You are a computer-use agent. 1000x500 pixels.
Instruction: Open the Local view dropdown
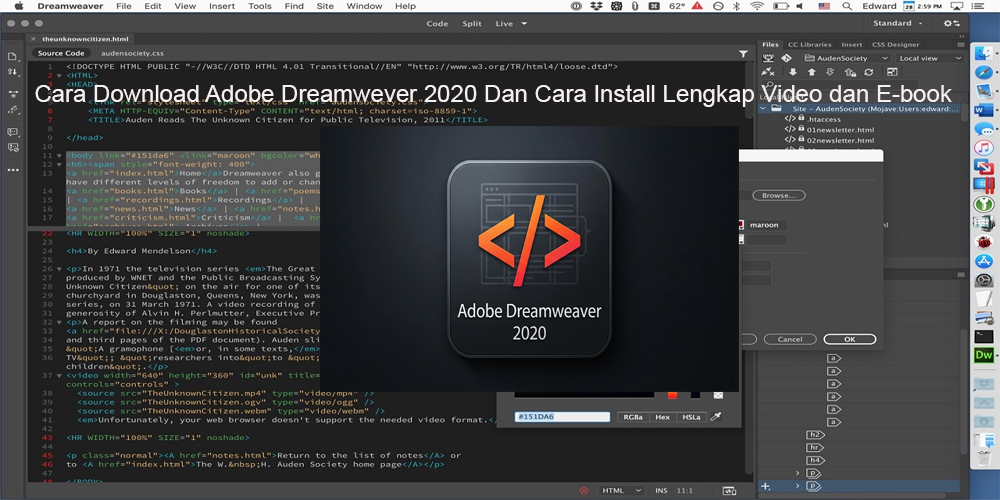pyautogui.click(x=931, y=58)
